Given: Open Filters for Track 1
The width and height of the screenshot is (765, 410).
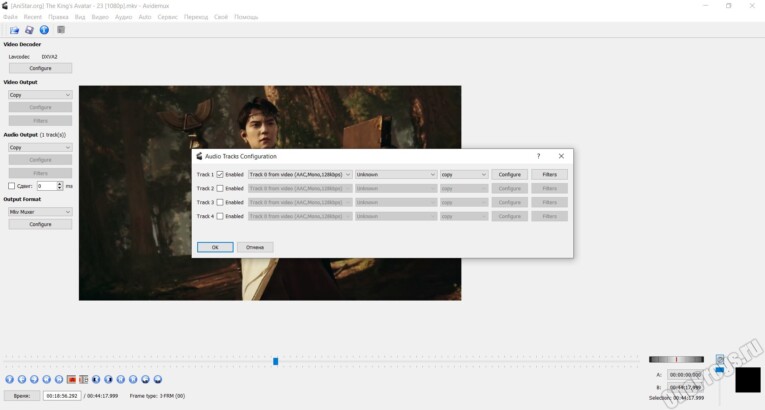Looking at the screenshot, I should point(549,174).
